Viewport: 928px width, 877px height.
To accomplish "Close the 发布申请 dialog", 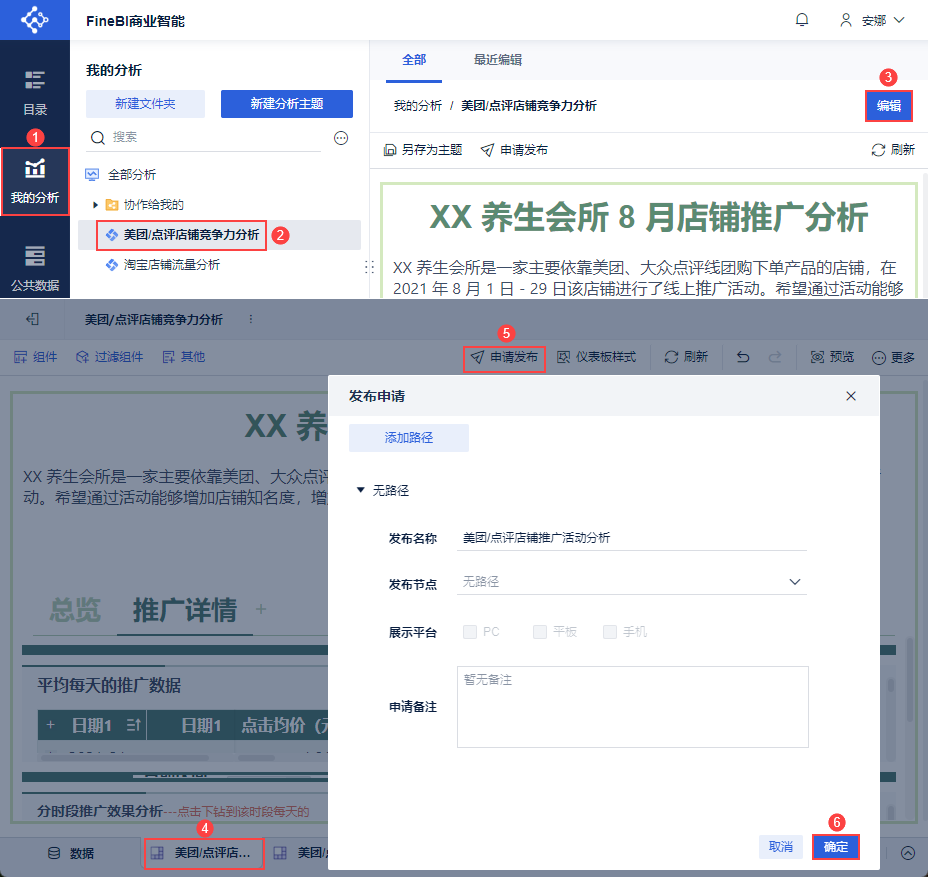I will point(851,396).
